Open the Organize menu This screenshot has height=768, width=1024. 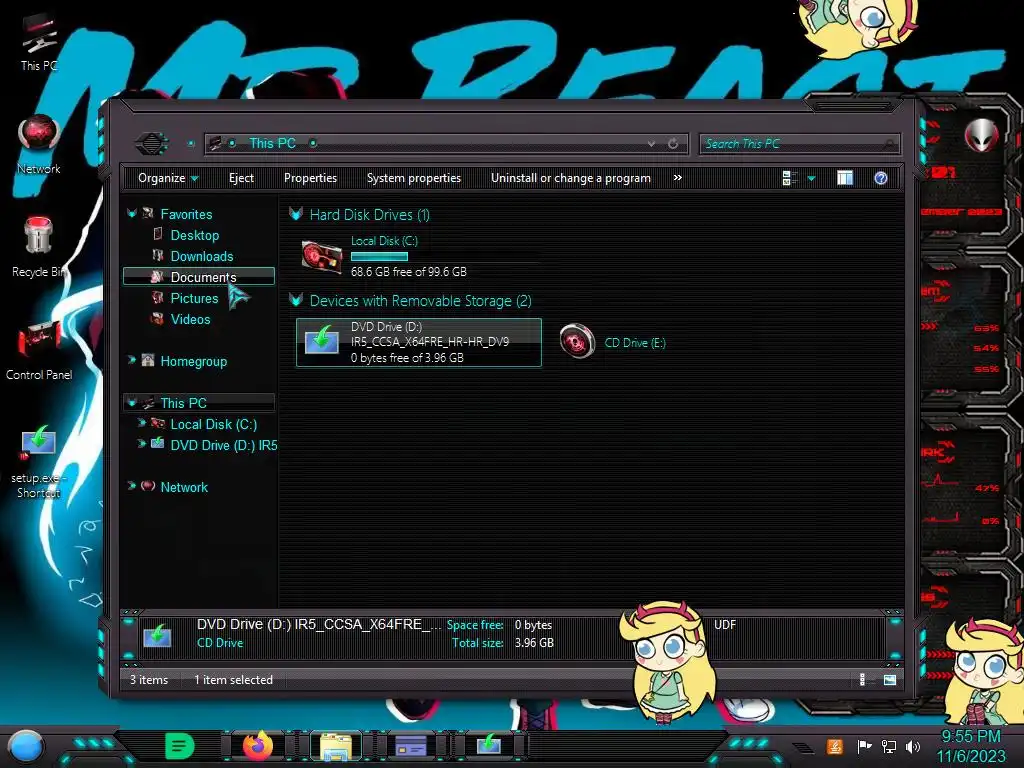(x=168, y=178)
